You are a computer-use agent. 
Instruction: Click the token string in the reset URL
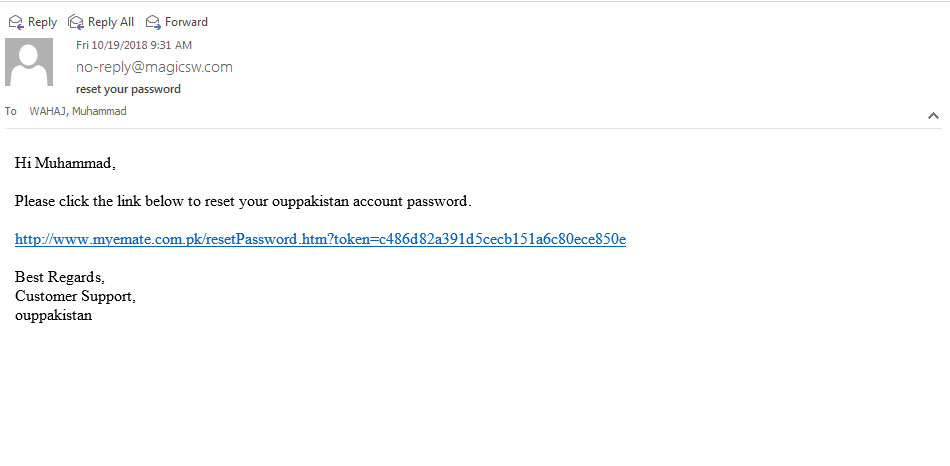coord(502,239)
